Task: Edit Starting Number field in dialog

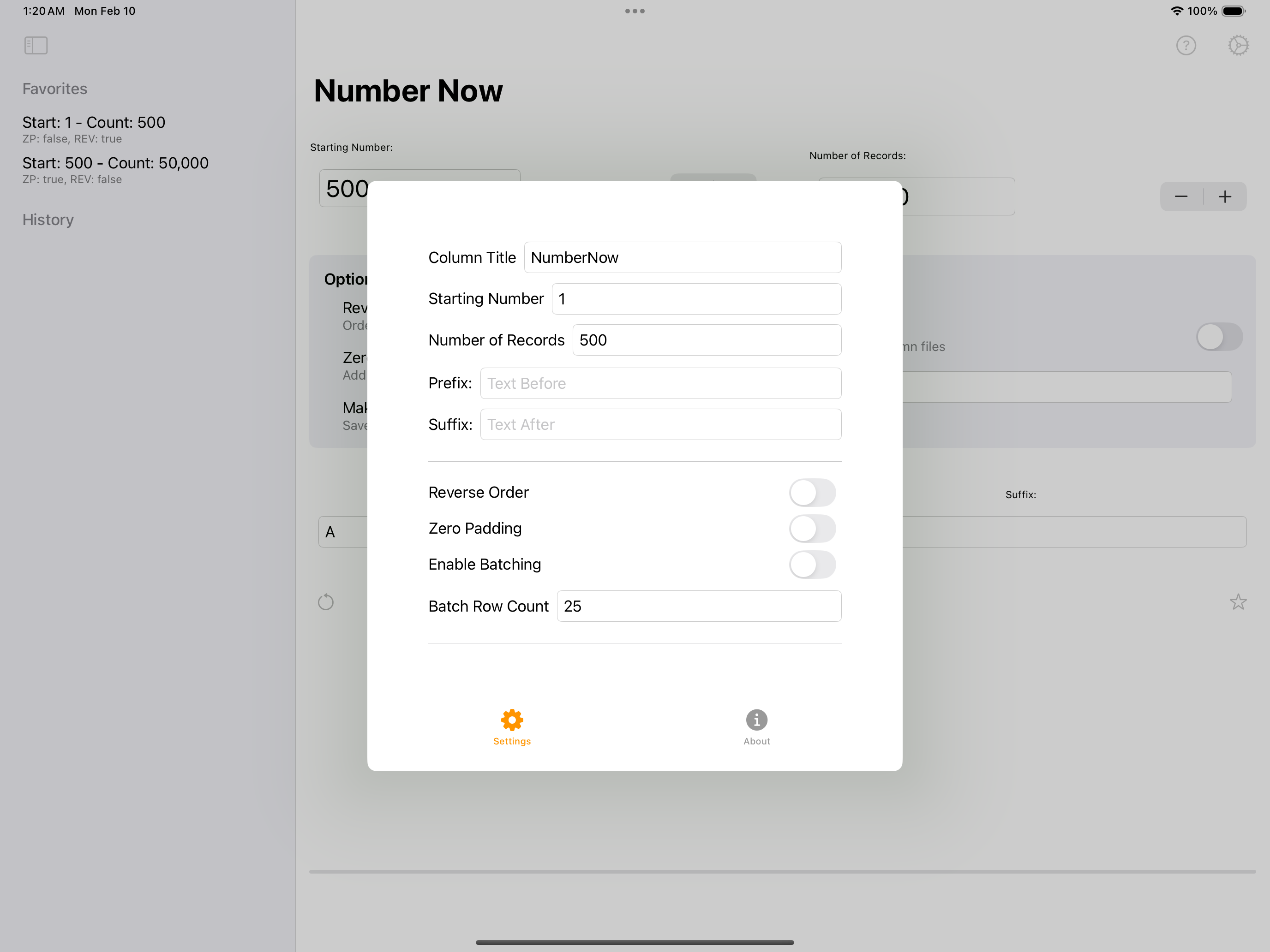Action: point(696,299)
